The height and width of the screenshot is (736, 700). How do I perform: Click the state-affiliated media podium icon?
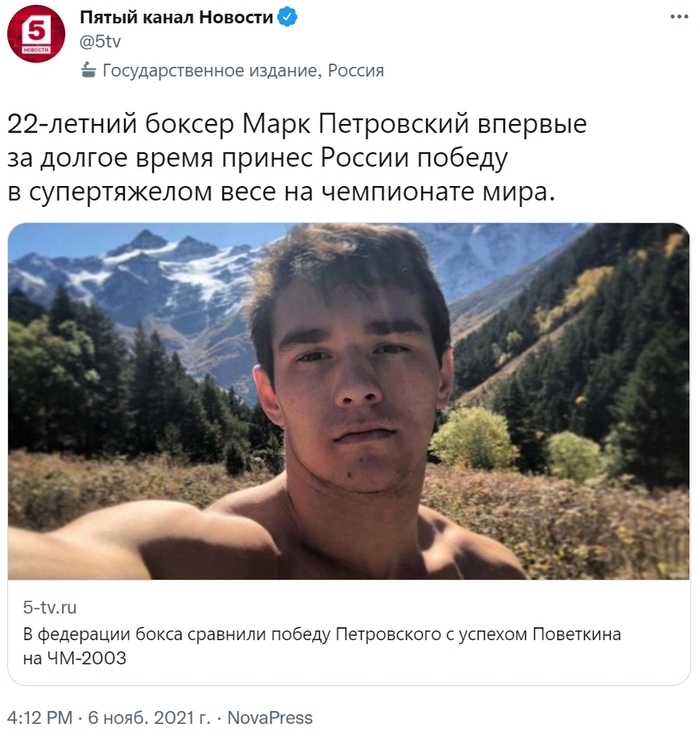(88, 70)
